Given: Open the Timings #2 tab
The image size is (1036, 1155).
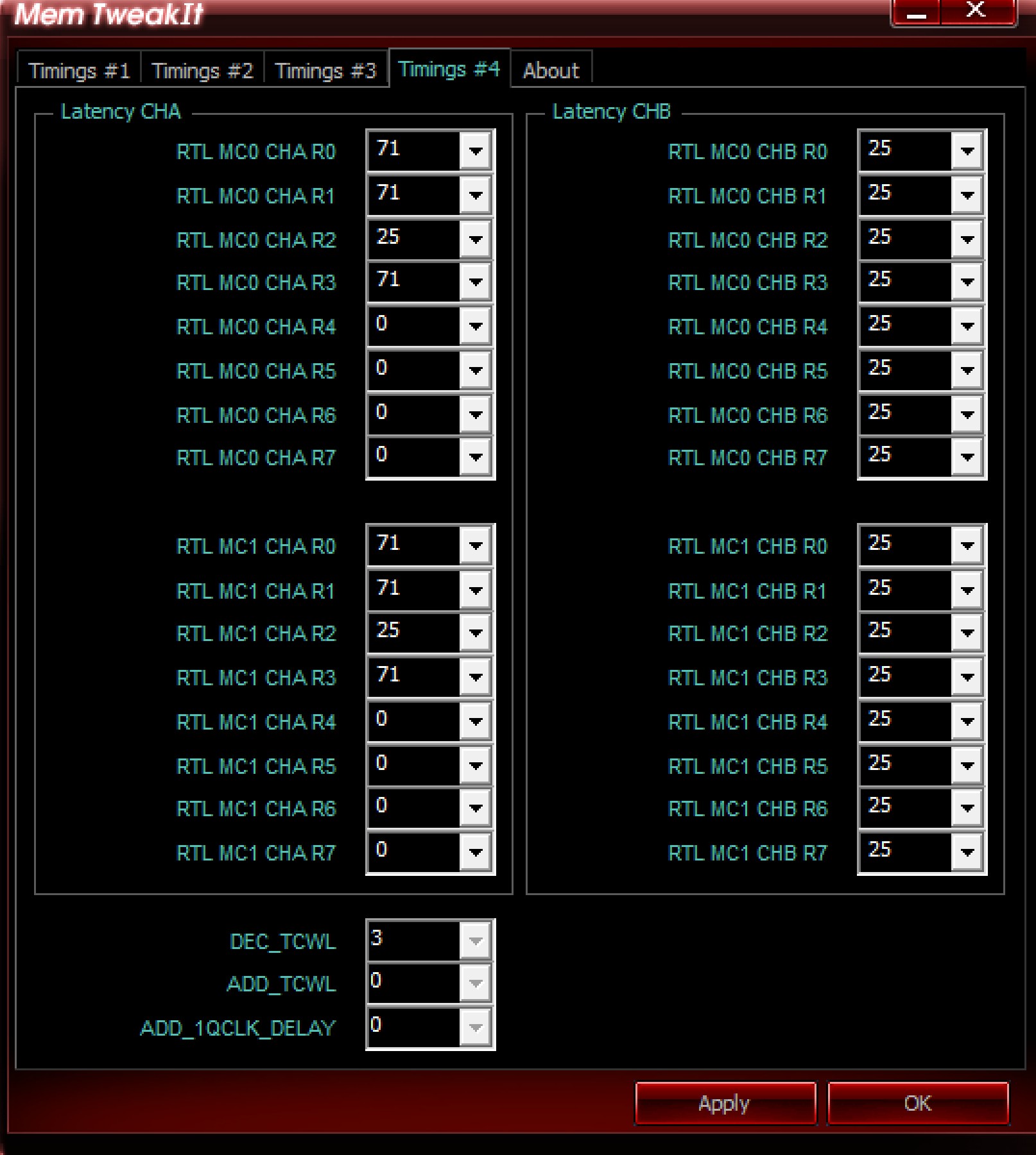Looking at the screenshot, I should point(202,69).
